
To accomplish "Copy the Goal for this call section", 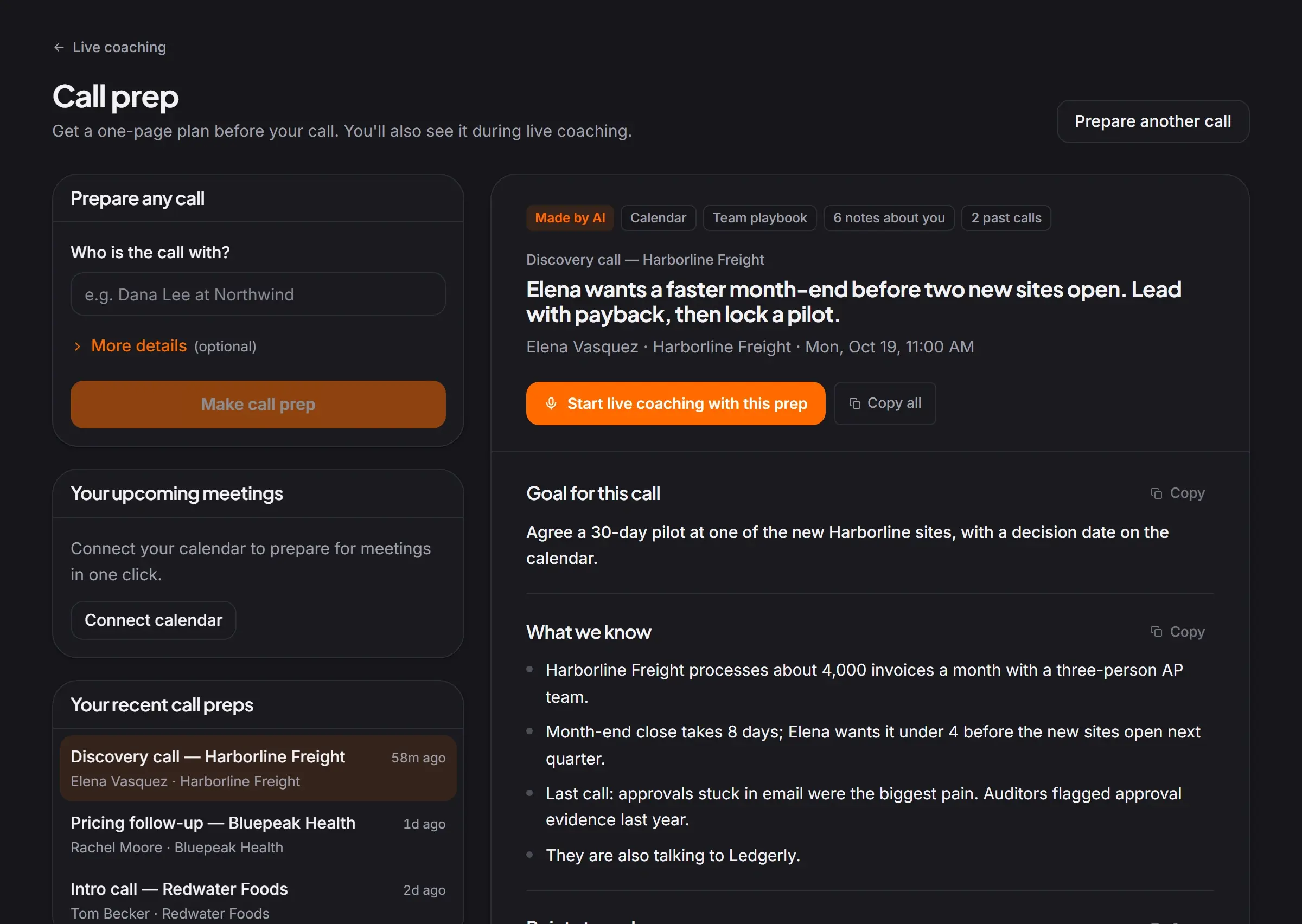I will click(x=1177, y=493).
